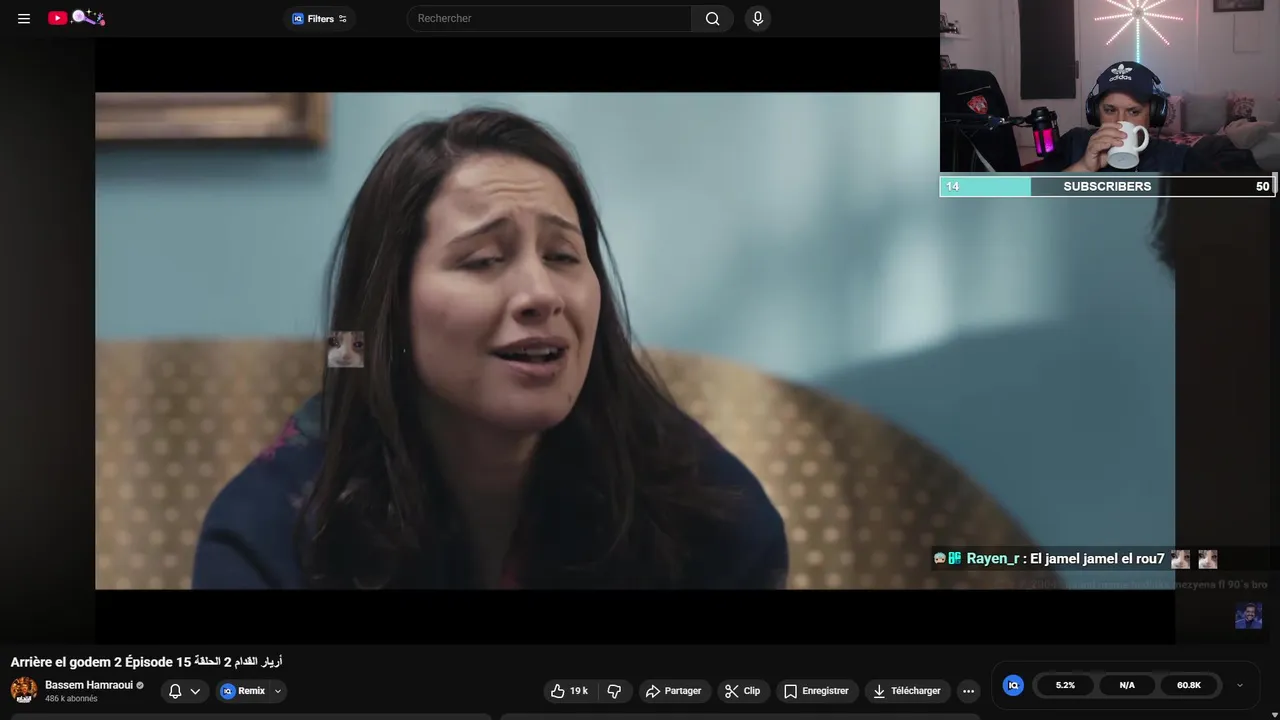Viewport: 1280px width, 720px height.
Task: Focus the Rechercher search field
Action: (549, 18)
